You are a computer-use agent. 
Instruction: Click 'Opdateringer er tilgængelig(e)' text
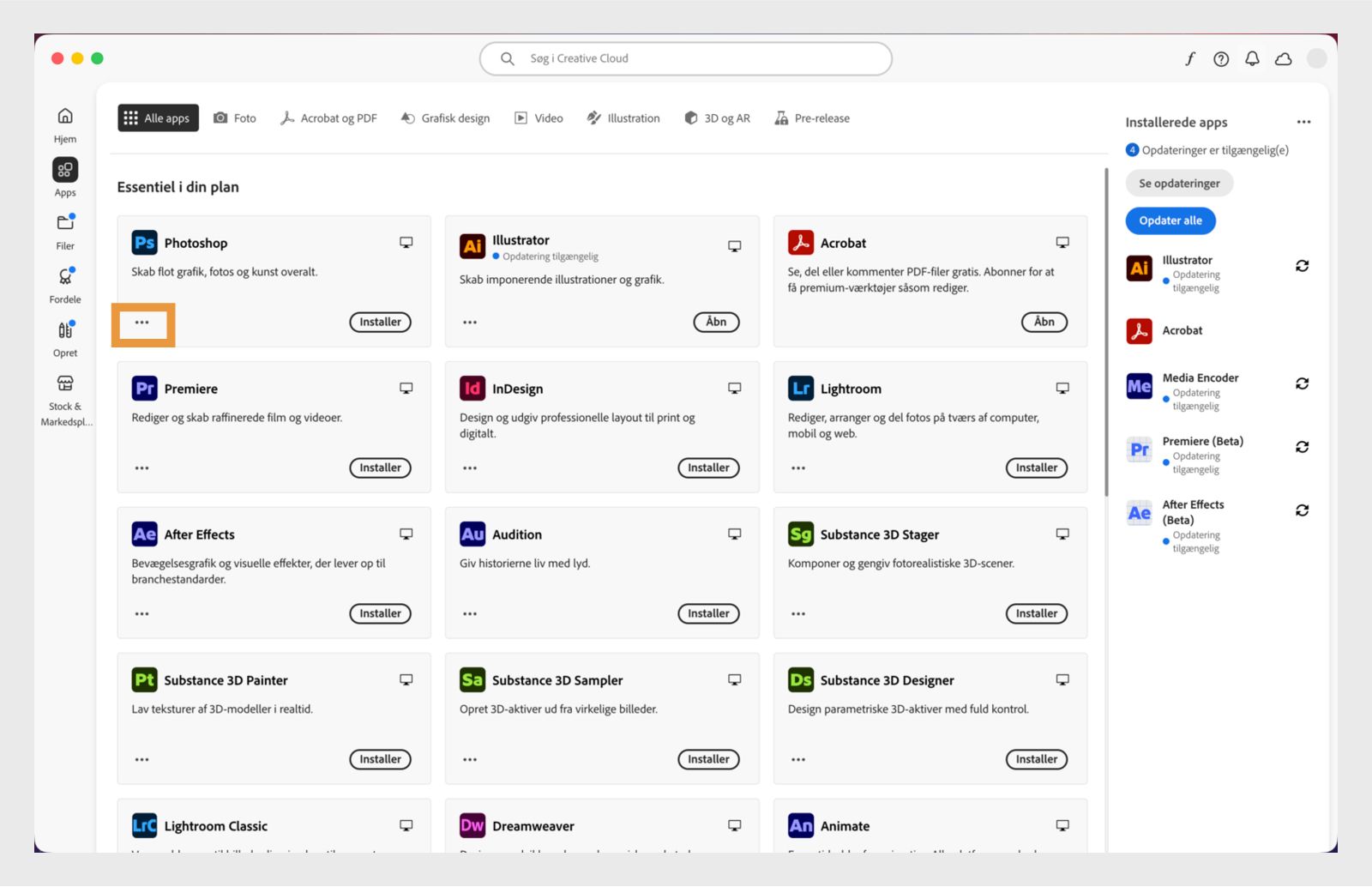(x=1215, y=150)
